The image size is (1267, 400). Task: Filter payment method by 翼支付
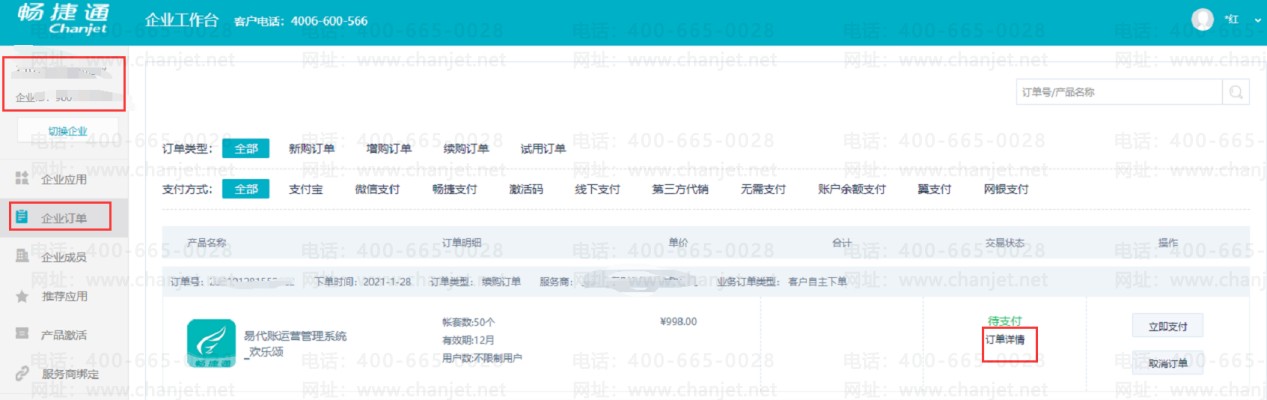(x=935, y=189)
